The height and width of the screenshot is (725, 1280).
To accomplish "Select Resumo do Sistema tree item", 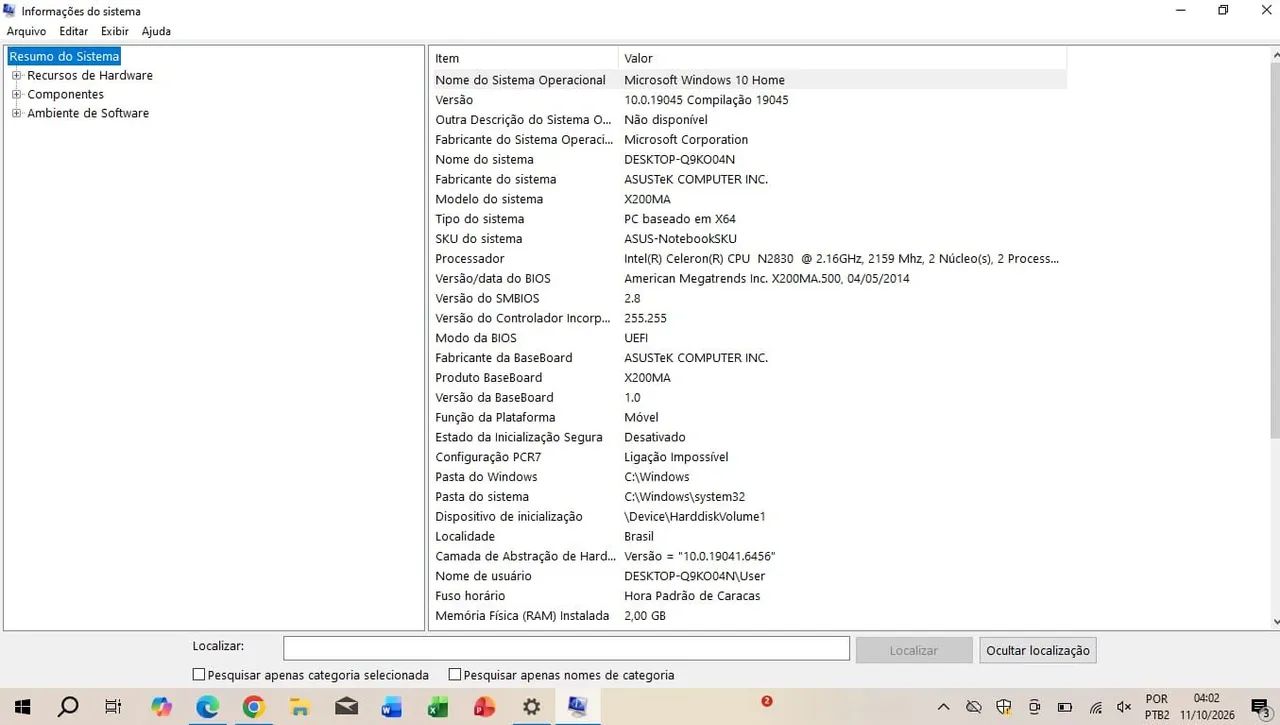I will (x=64, y=56).
